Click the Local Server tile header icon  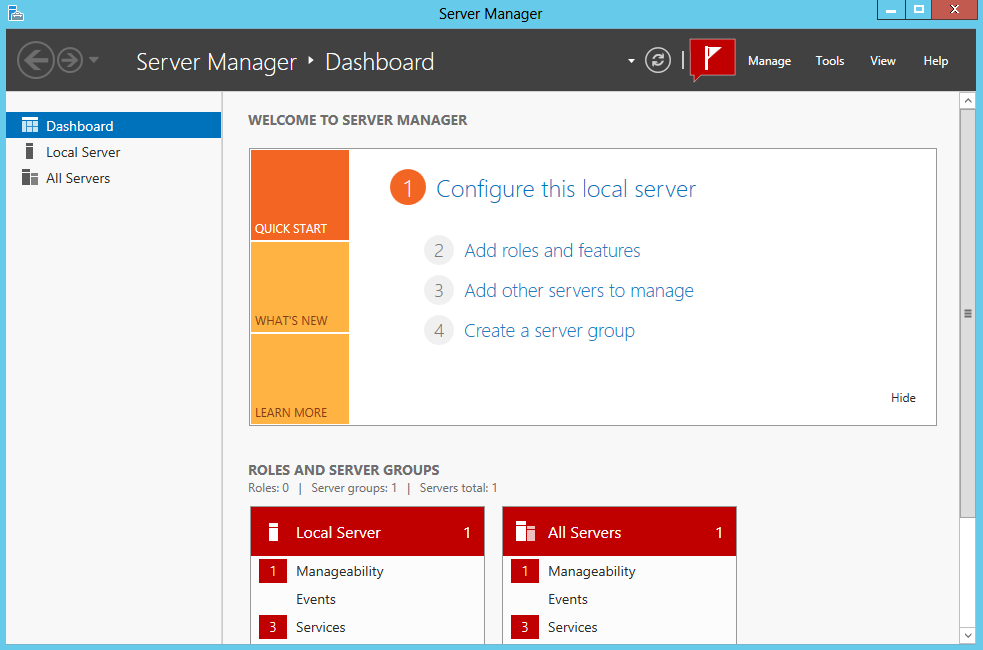(273, 532)
